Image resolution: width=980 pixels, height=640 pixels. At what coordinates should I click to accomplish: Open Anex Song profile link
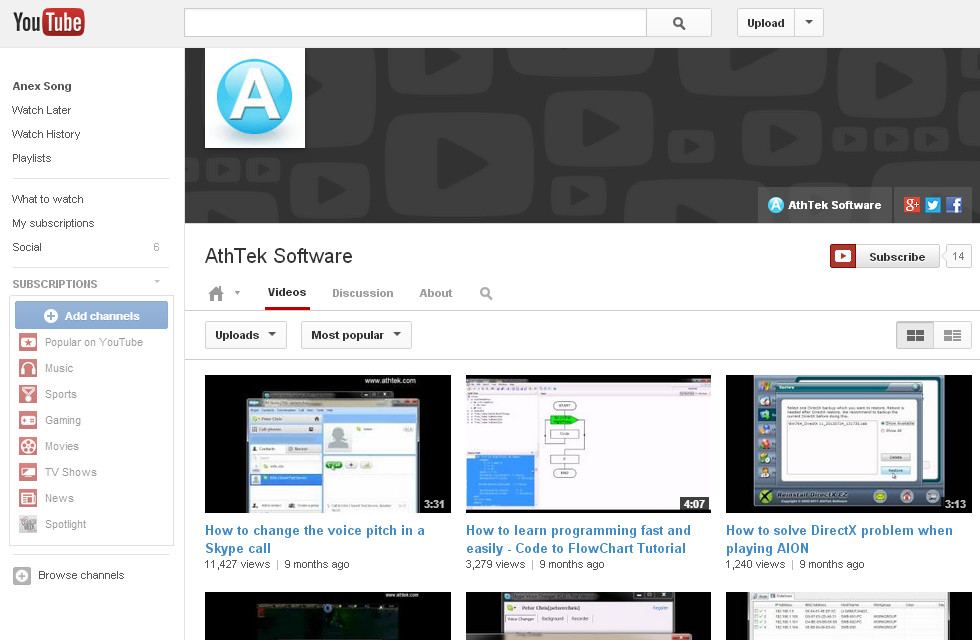pos(42,86)
